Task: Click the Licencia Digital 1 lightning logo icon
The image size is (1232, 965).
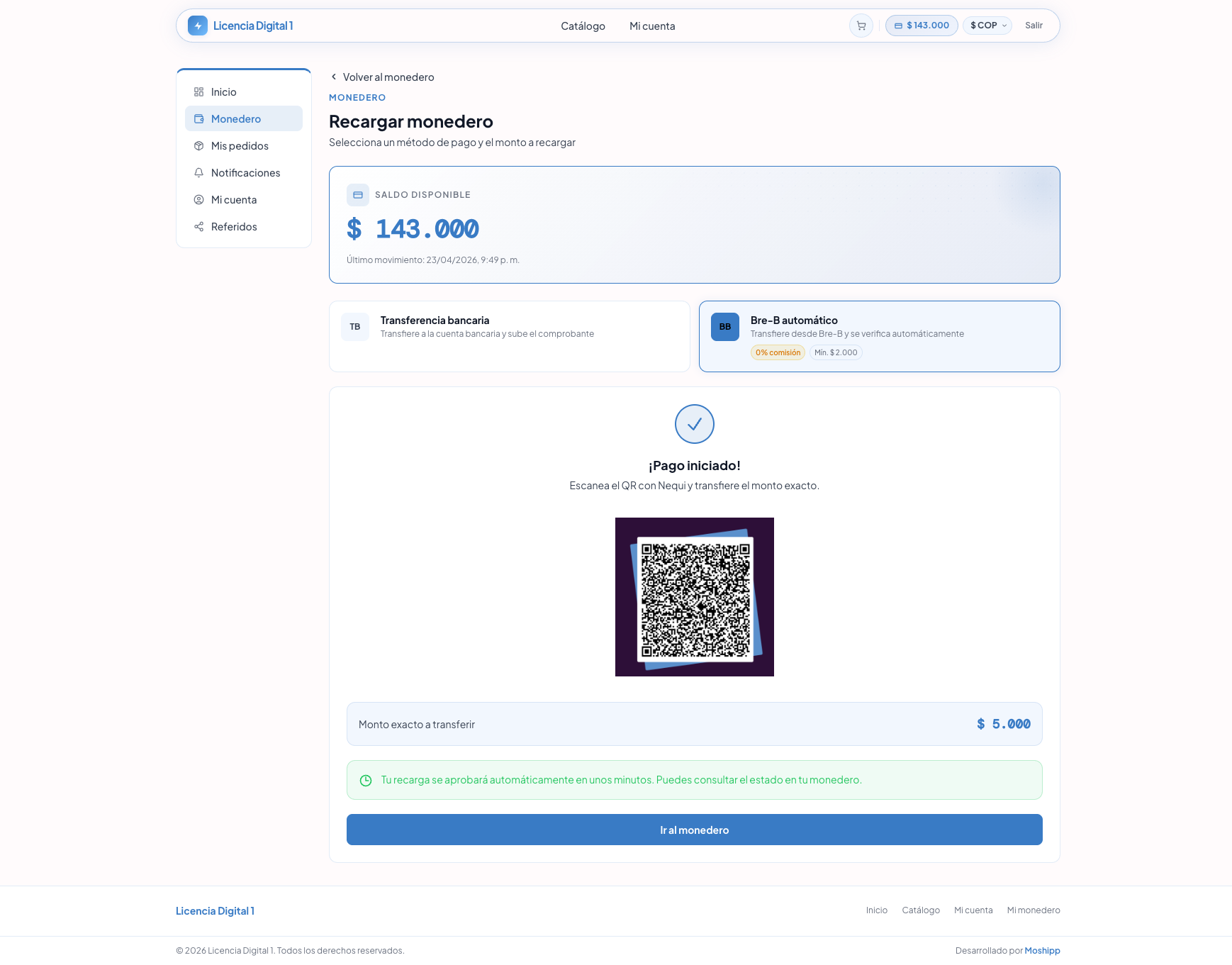Action: click(x=197, y=26)
